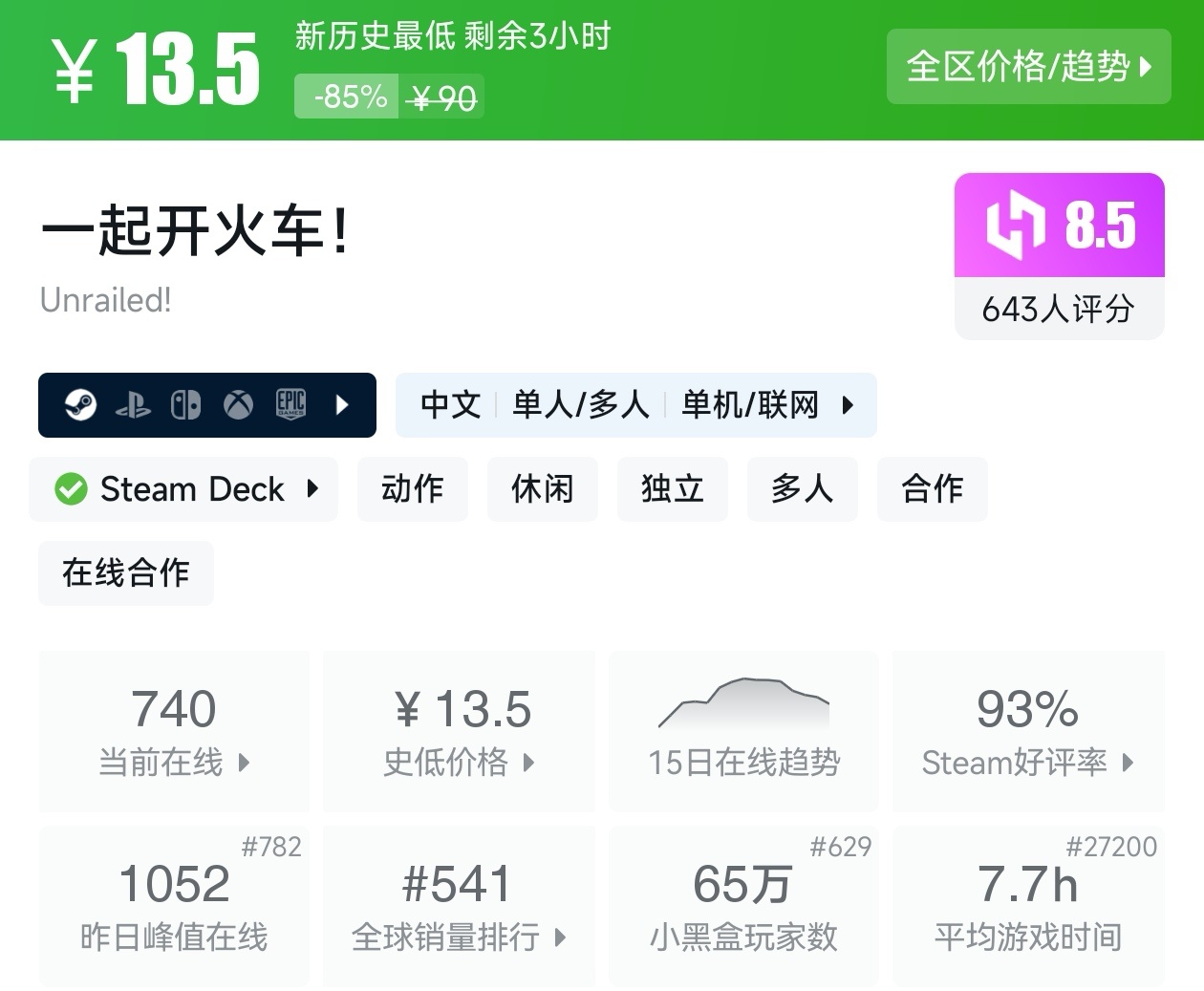Image resolution: width=1204 pixels, height=991 pixels.
Task: Open 全球销量排行 sales ranking
Action: [459, 906]
